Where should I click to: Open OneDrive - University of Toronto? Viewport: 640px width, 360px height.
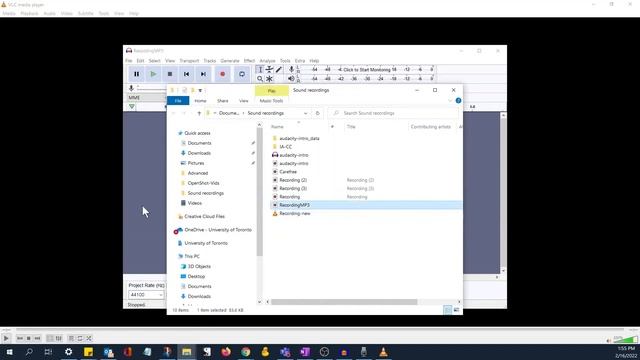click(218, 230)
